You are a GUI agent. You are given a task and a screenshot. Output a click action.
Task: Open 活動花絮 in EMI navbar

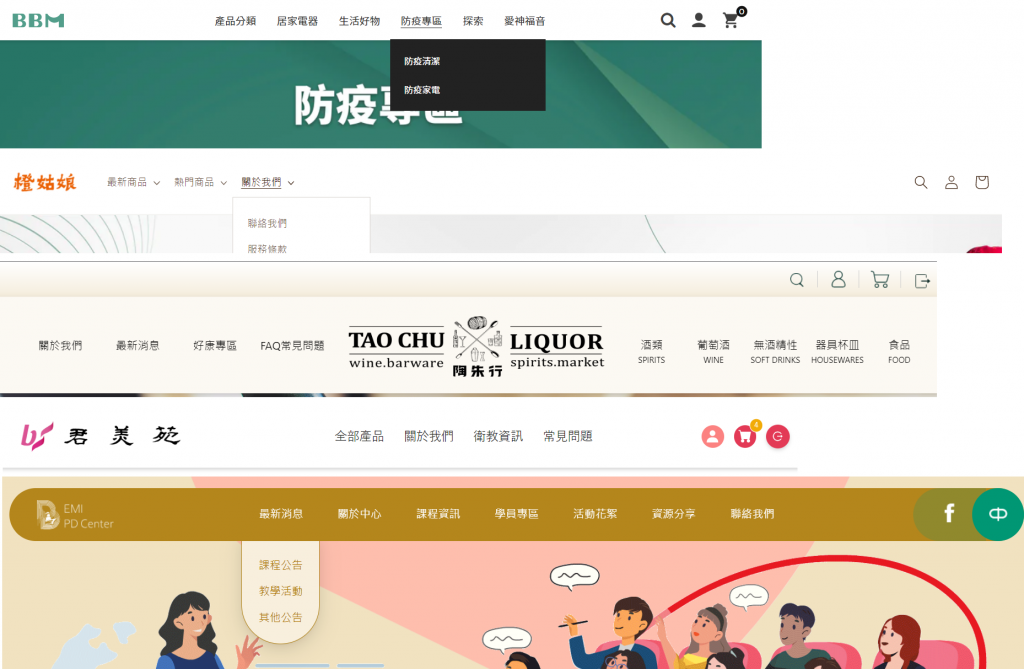(595, 514)
